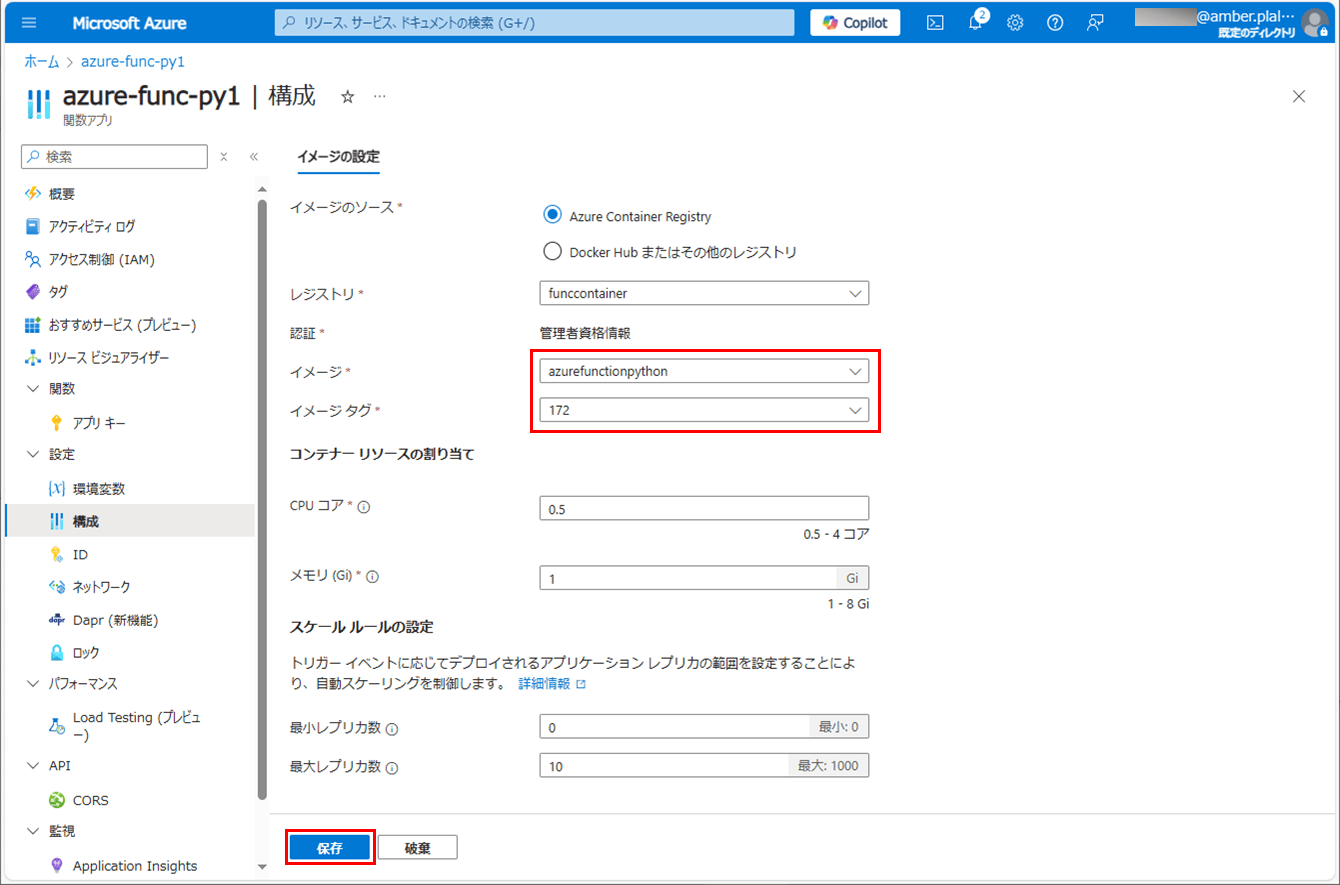1340x885 pixels.
Task: Launch Copilot from the top bar
Action: pyautogui.click(x=855, y=23)
